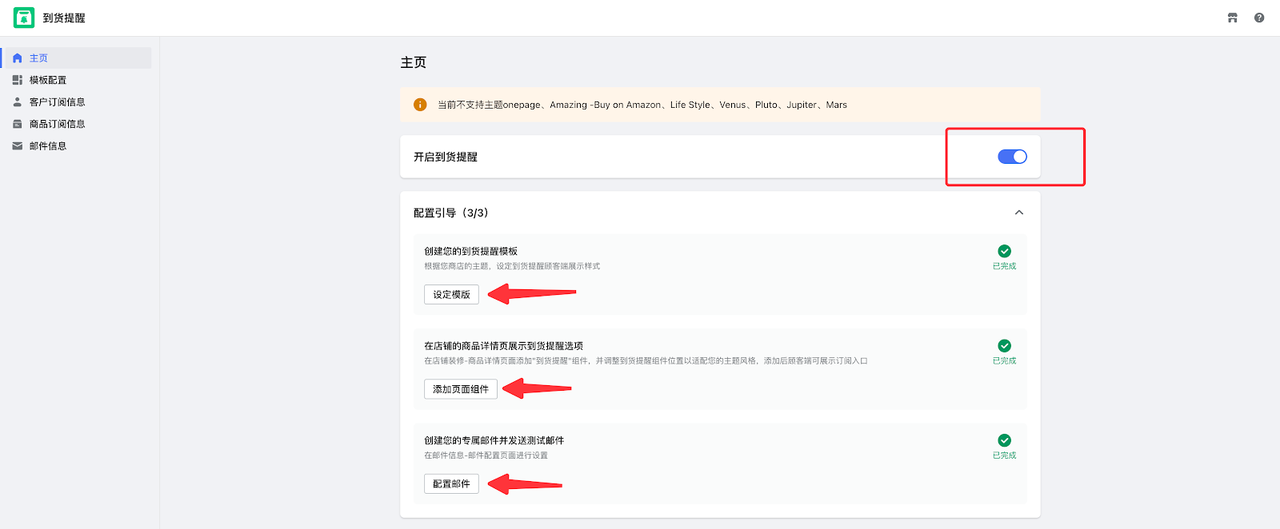Viewport: 1280px width, 529px height.
Task: Open the store icon in top bar
Action: (1233, 18)
